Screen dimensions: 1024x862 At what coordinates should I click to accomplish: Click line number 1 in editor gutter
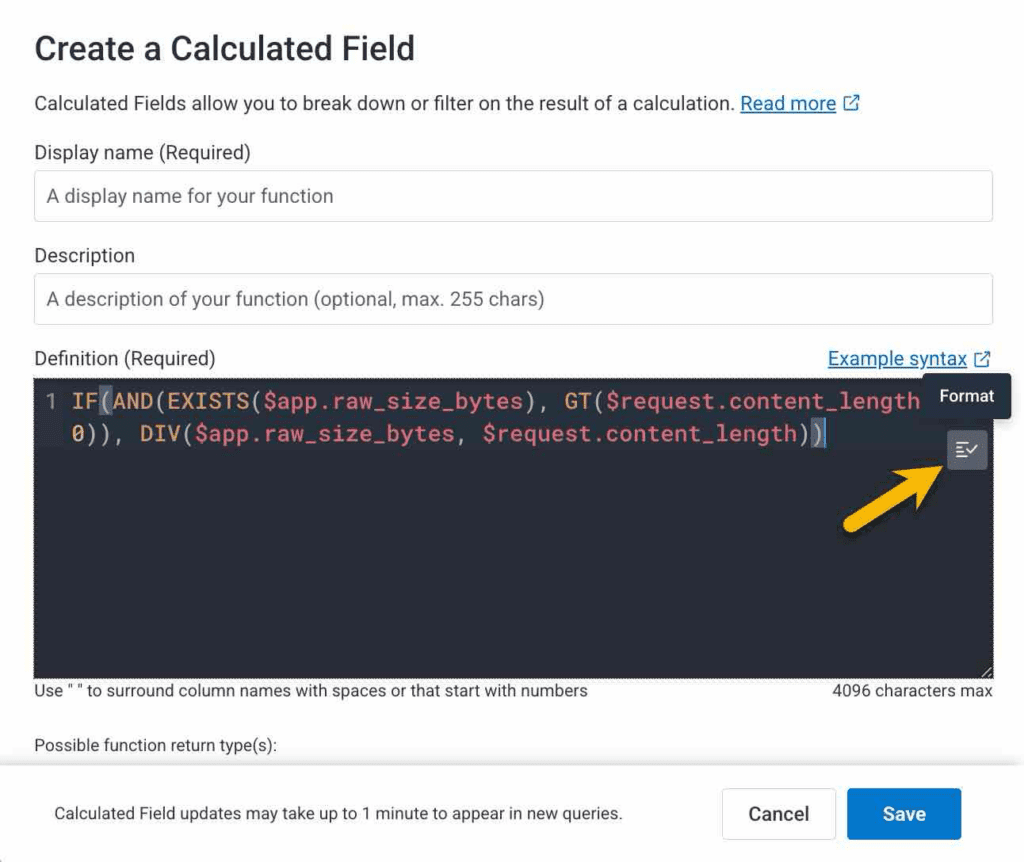(50, 402)
